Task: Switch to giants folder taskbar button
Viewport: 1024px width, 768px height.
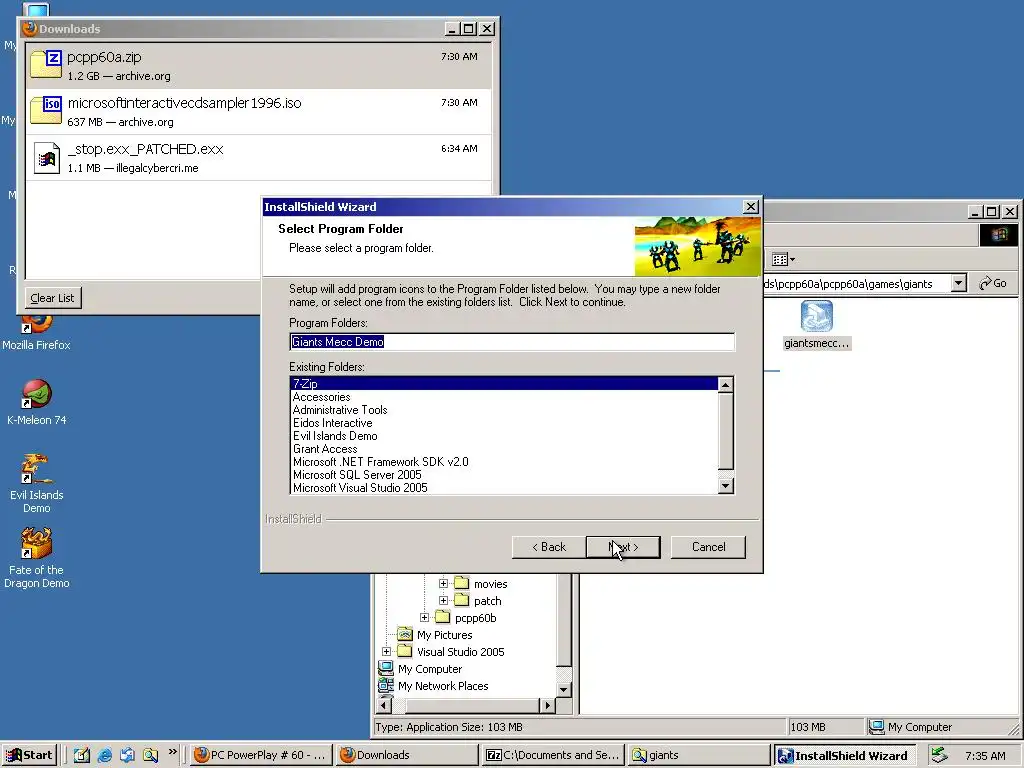Action: coord(699,755)
